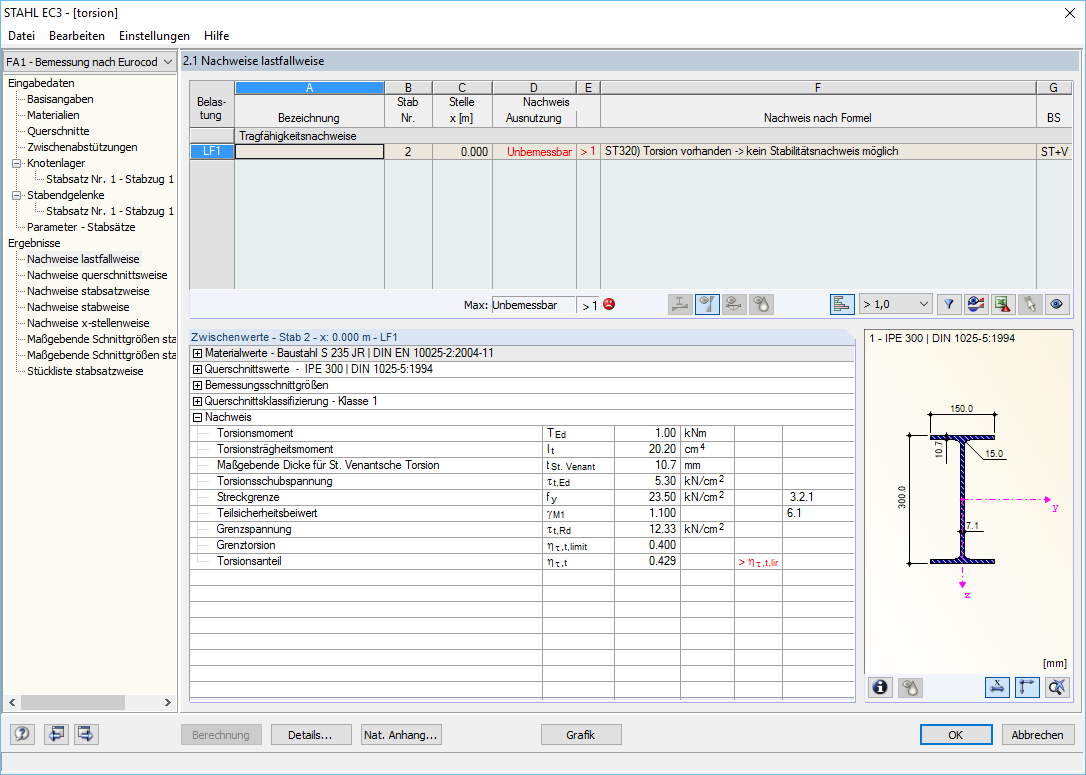Image resolution: width=1086 pixels, height=775 pixels.
Task: Select Stabsatz Nr. 1 under Stabendgelenke
Action: click(110, 211)
